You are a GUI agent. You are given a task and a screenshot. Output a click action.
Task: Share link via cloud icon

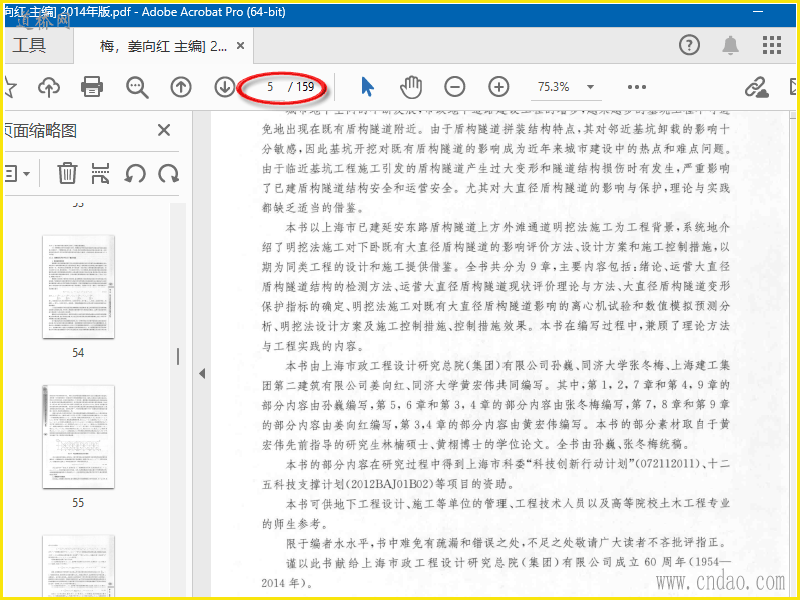[x=757, y=87]
